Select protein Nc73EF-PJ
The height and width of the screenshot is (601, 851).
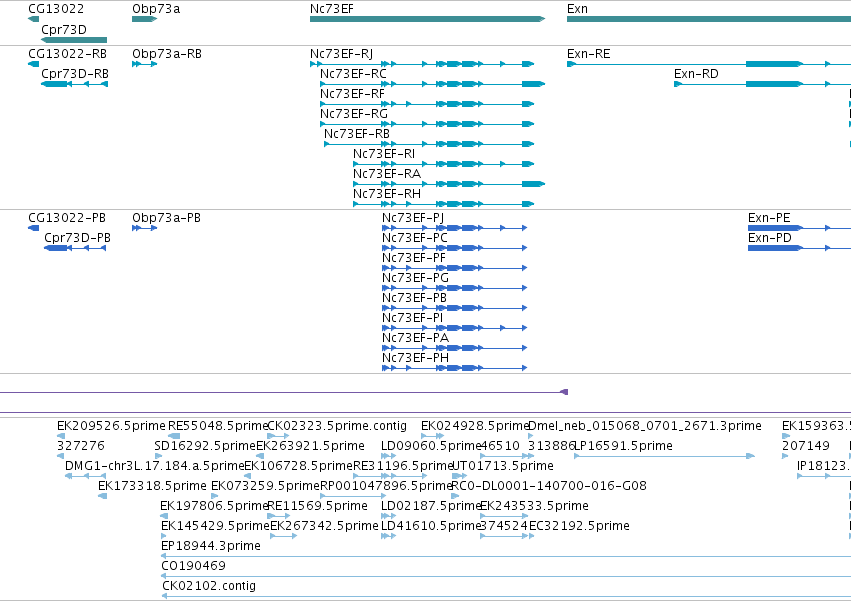[413, 218]
